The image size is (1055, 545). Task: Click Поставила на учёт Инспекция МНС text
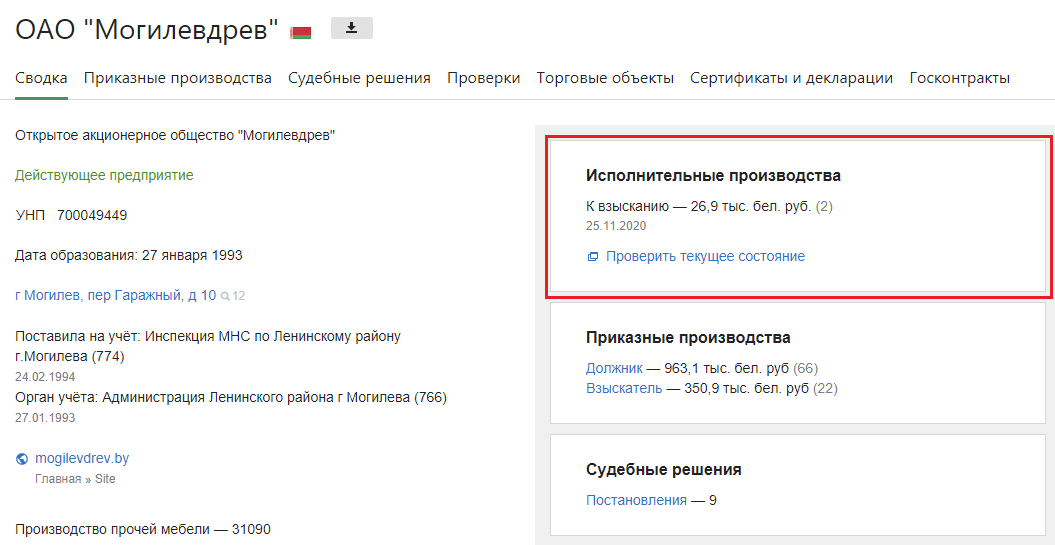click(x=208, y=346)
